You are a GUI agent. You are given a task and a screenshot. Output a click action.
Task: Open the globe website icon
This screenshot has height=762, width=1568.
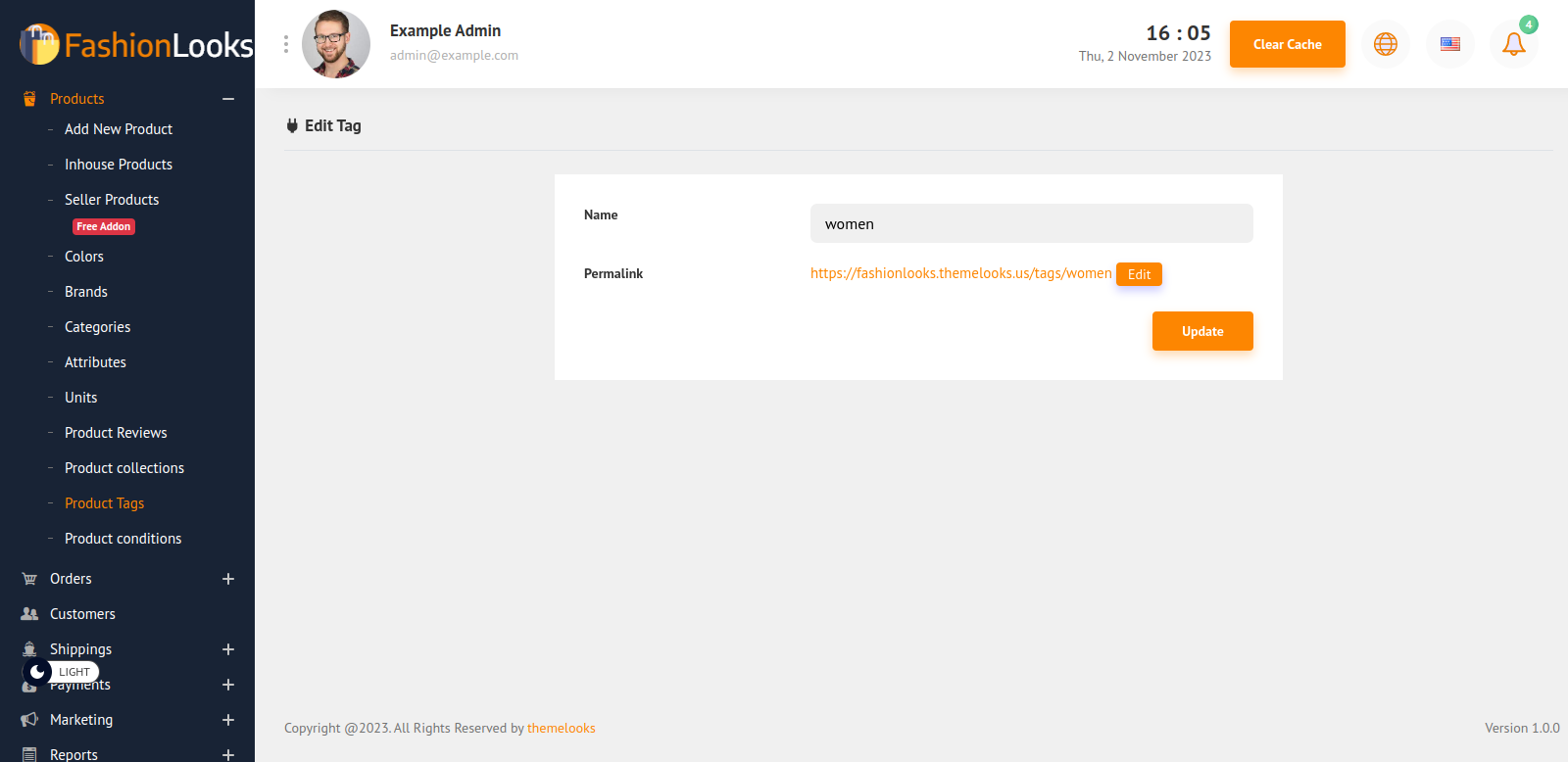pos(1385,44)
